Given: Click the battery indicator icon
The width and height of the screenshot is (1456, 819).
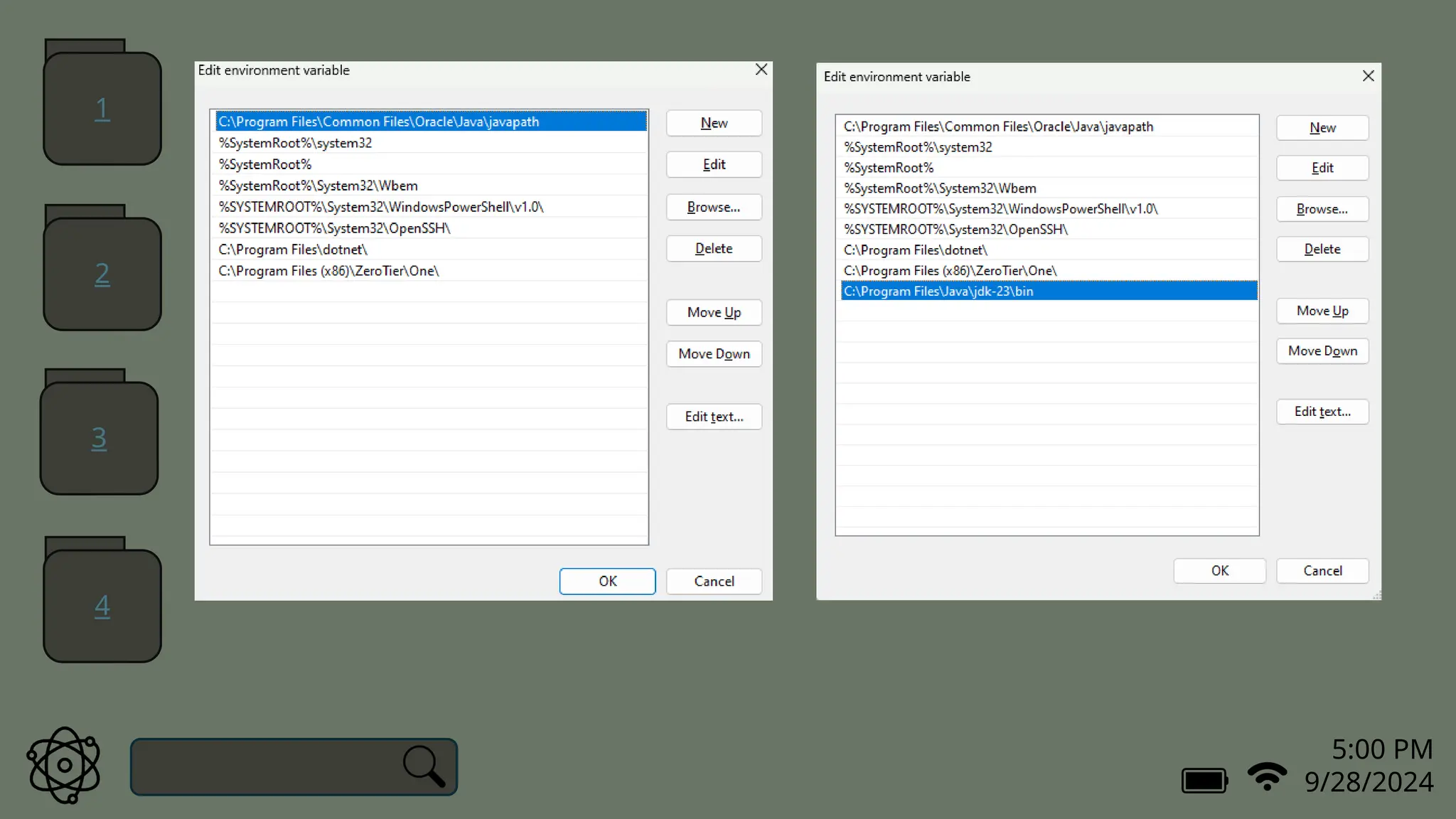Looking at the screenshot, I should pos(1204,780).
